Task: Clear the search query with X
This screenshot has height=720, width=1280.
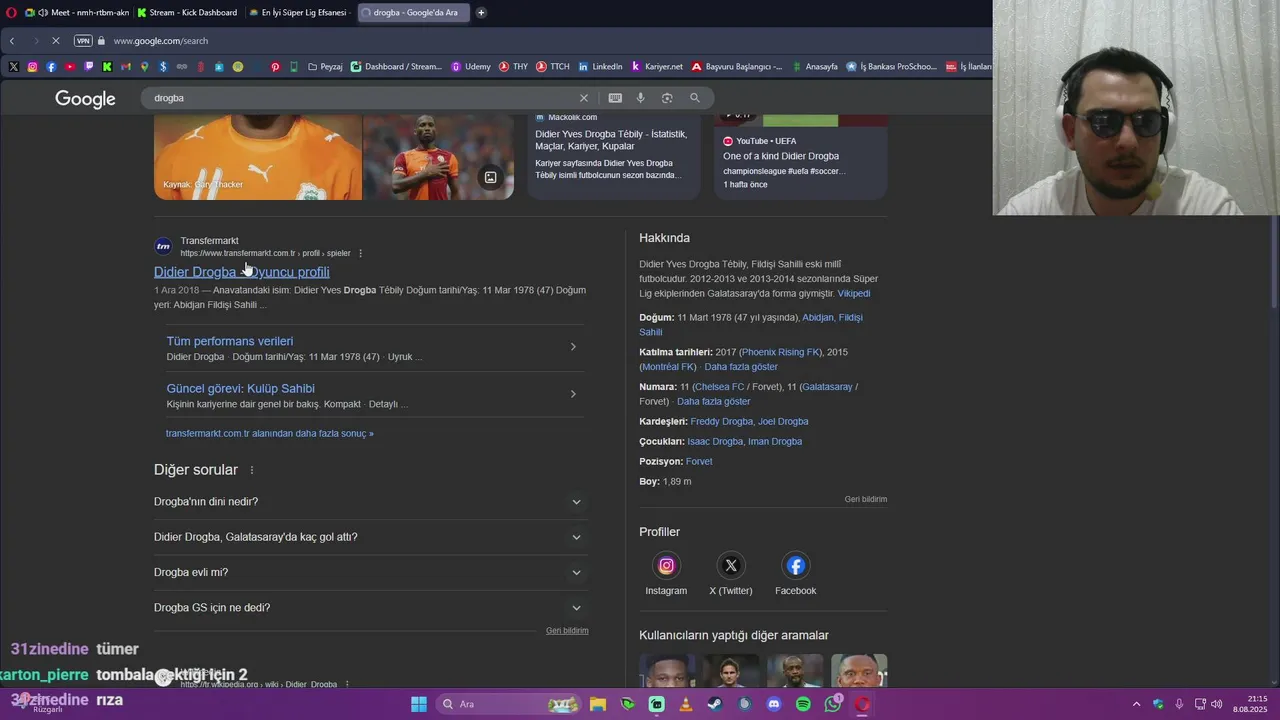Action: [584, 98]
